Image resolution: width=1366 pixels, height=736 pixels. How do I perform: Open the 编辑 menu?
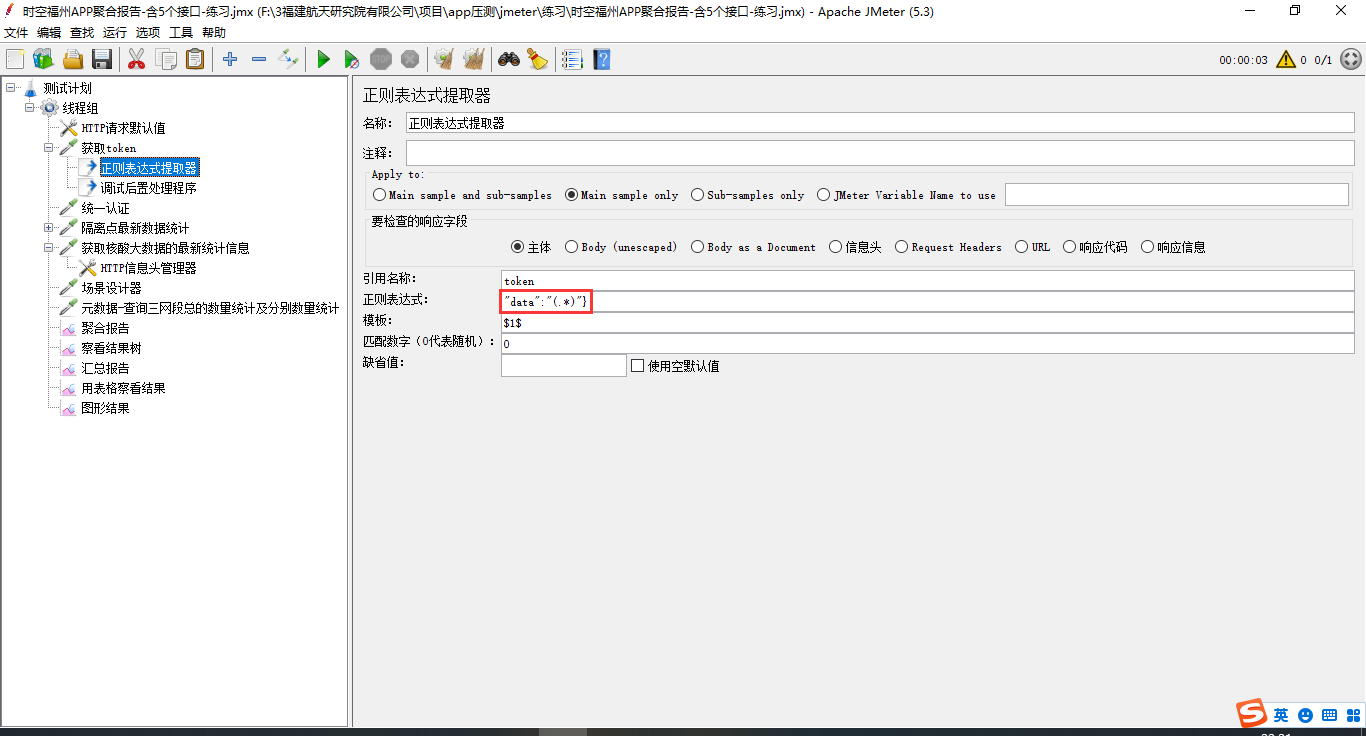click(x=49, y=32)
